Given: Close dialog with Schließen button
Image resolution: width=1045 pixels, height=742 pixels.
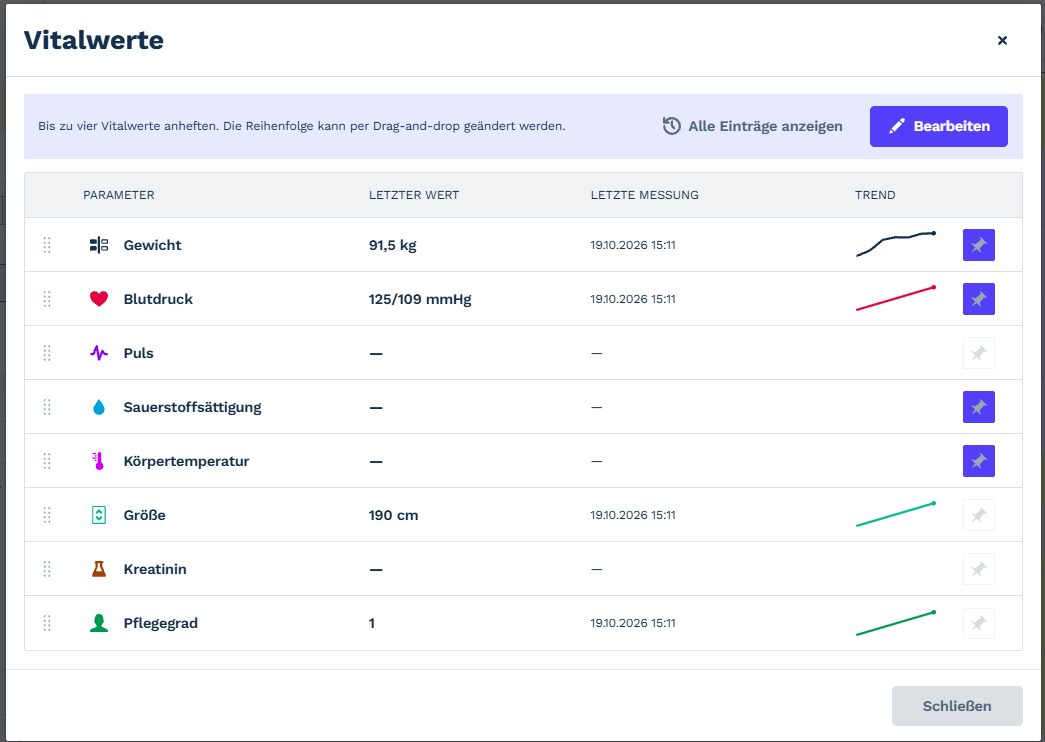Looking at the screenshot, I should point(957,705).
